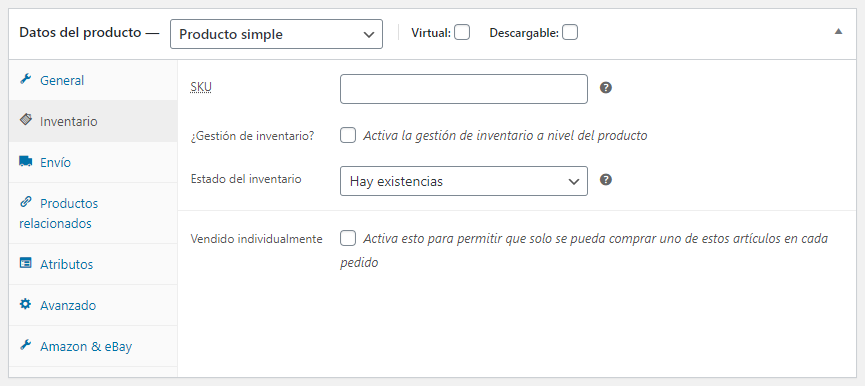Open the Envío tab

tap(93, 162)
